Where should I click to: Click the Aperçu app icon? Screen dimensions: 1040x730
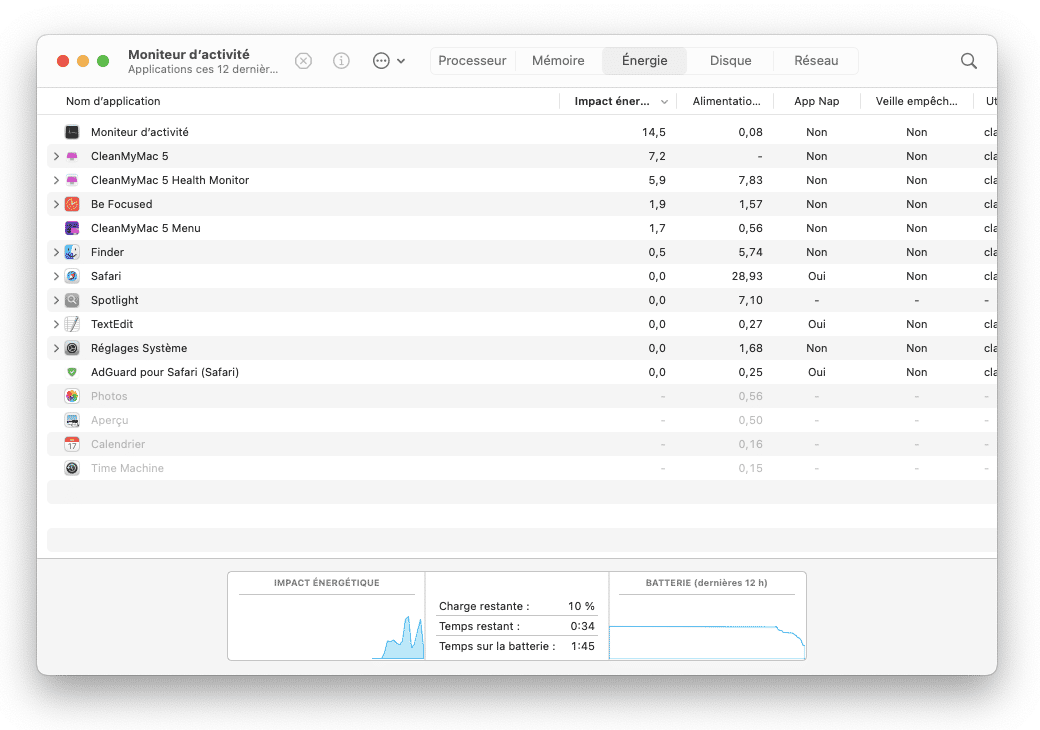coord(72,420)
